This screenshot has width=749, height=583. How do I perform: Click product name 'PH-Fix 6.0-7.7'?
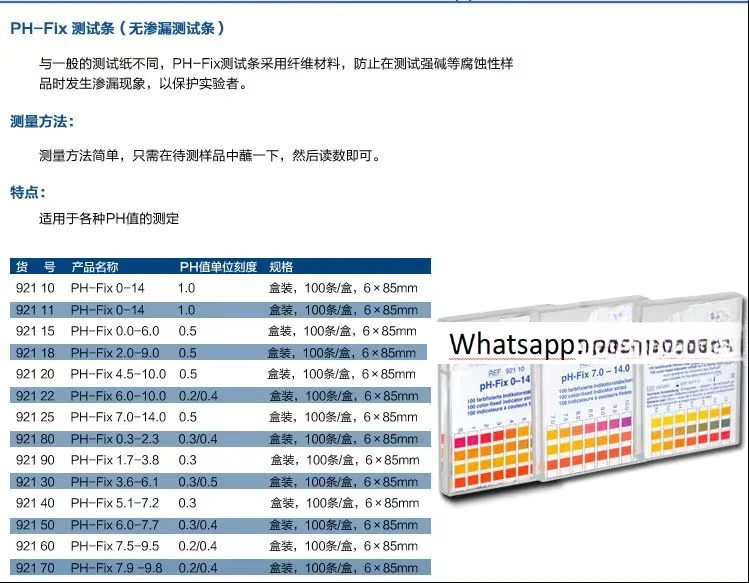[115, 525]
